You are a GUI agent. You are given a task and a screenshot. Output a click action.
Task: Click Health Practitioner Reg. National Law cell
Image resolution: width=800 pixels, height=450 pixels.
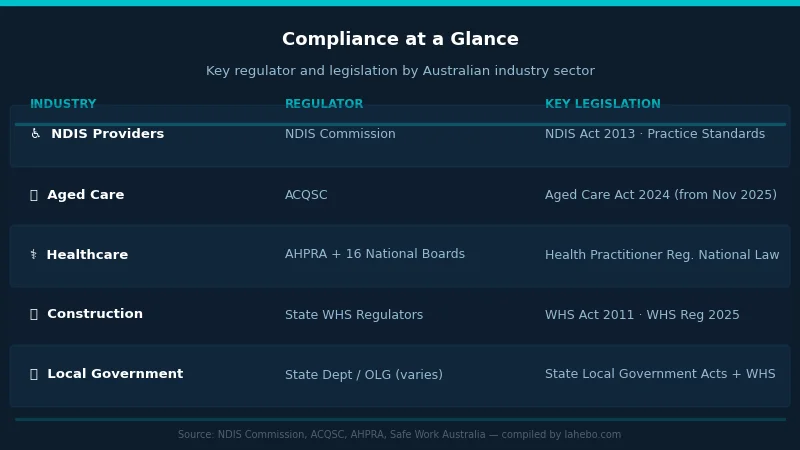[x=662, y=255]
